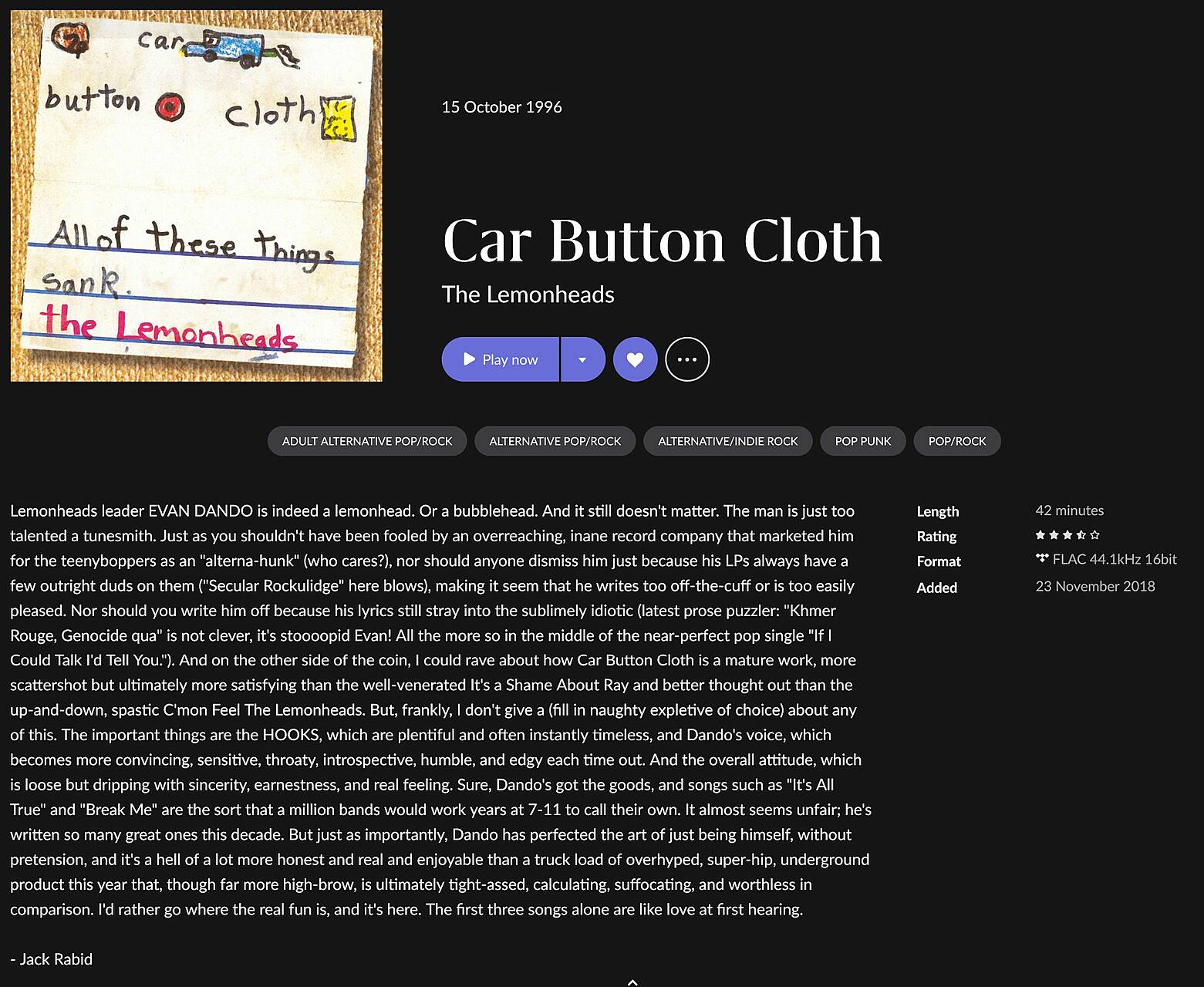Toggle the heart favorite button
Image resolution: width=1204 pixels, height=987 pixels.
click(635, 359)
